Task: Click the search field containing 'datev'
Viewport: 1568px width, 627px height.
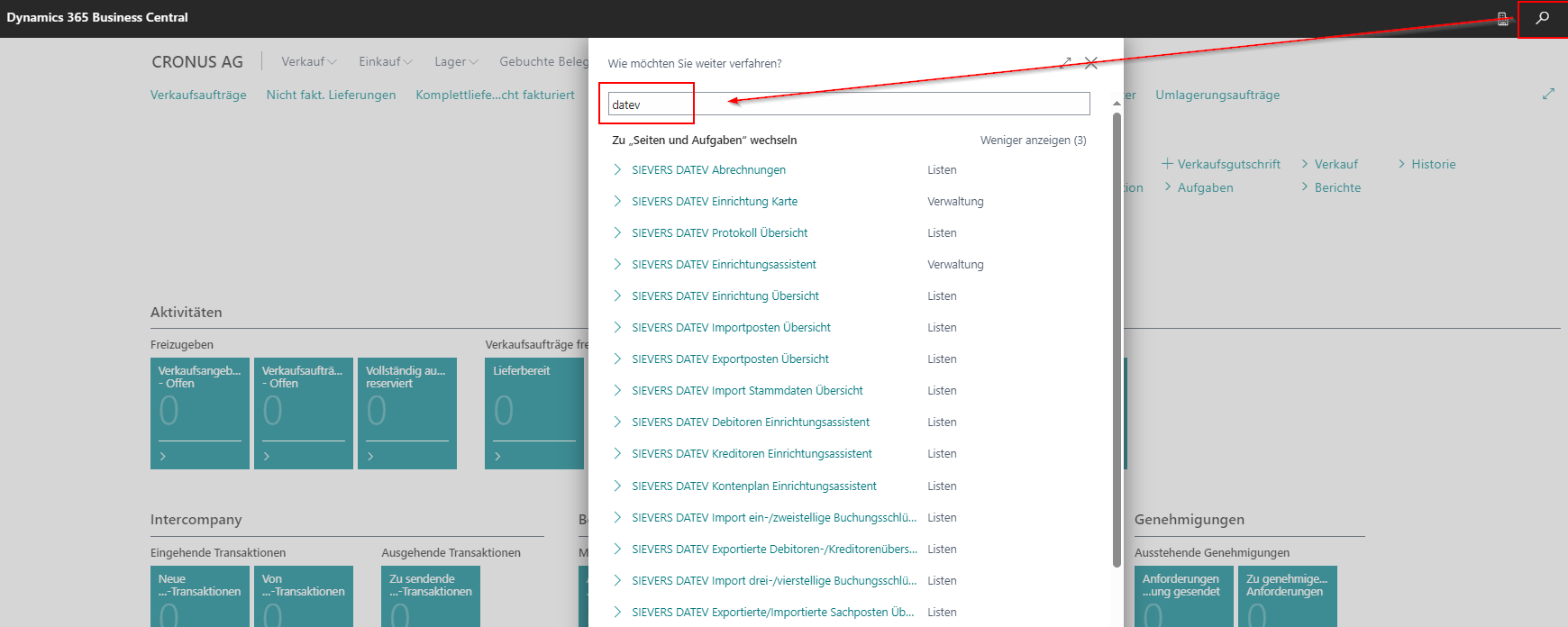Action: click(x=847, y=104)
